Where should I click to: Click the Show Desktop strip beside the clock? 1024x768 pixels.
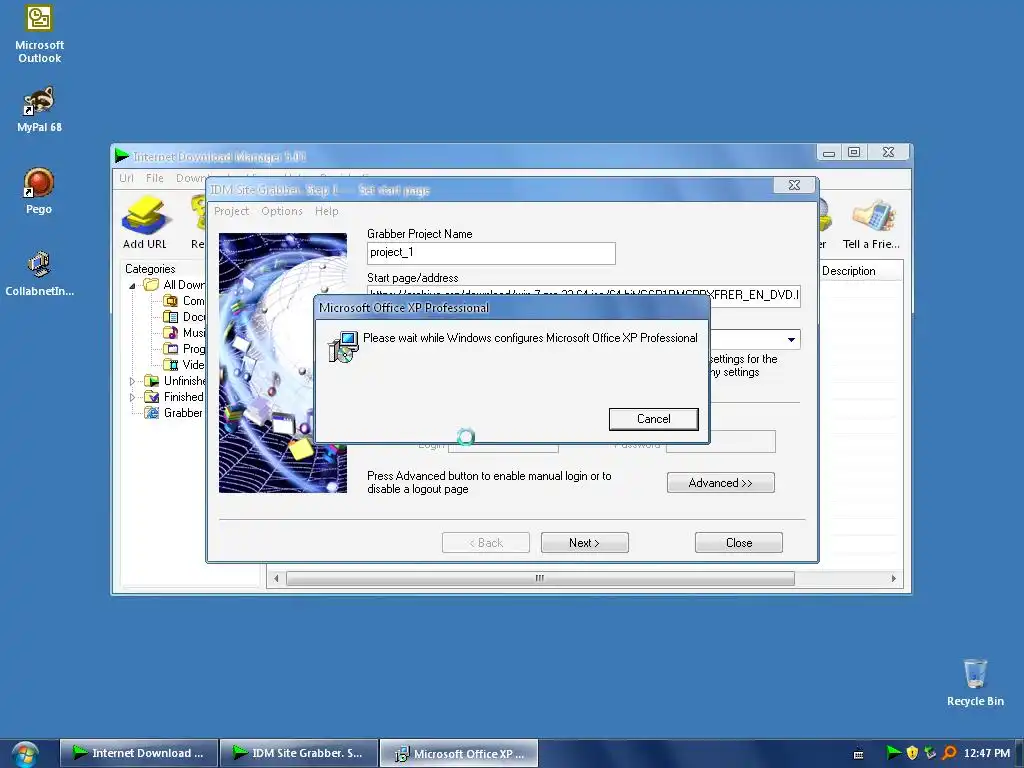coord(1019,754)
